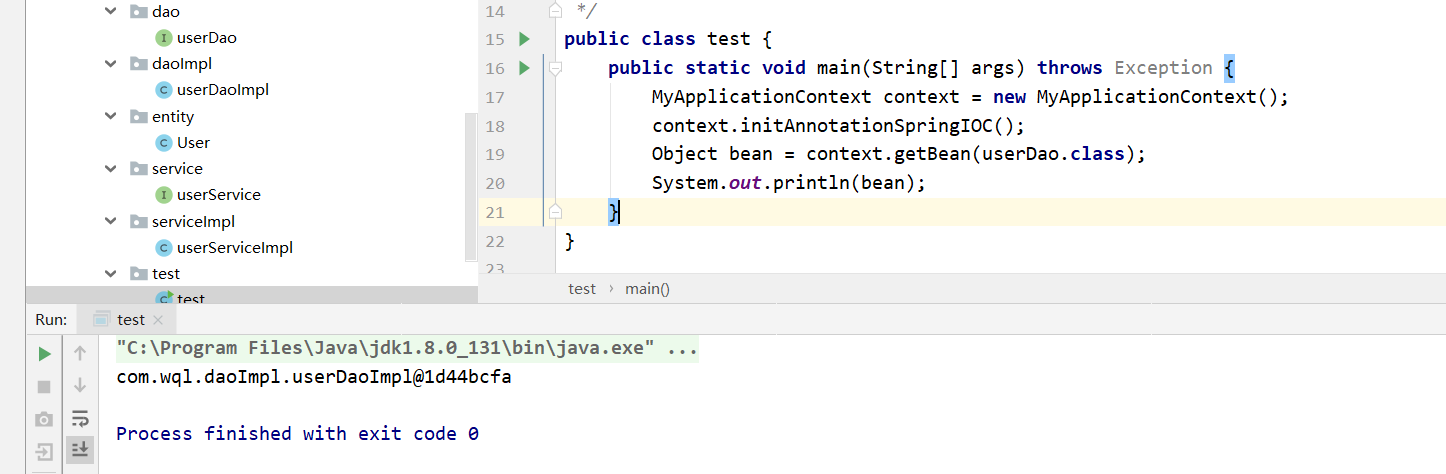Click the project tree vertical scrollbar
The width and height of the screenshot is (1446, 474).
pos(471,185)
